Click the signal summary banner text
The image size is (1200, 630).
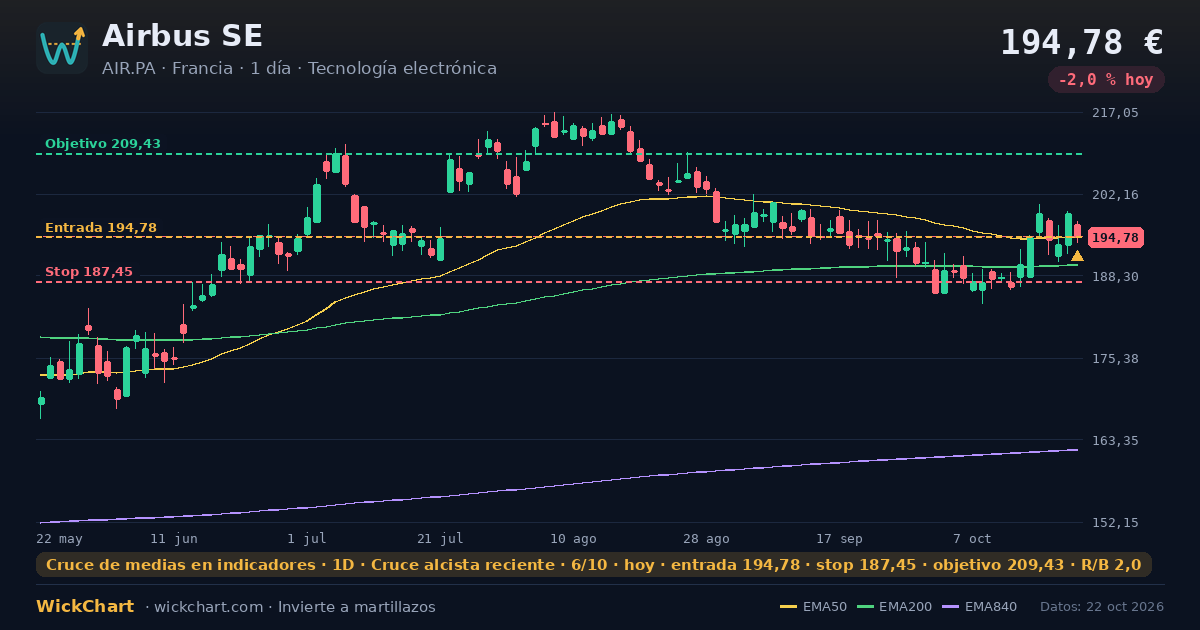(x=594, y=565)
